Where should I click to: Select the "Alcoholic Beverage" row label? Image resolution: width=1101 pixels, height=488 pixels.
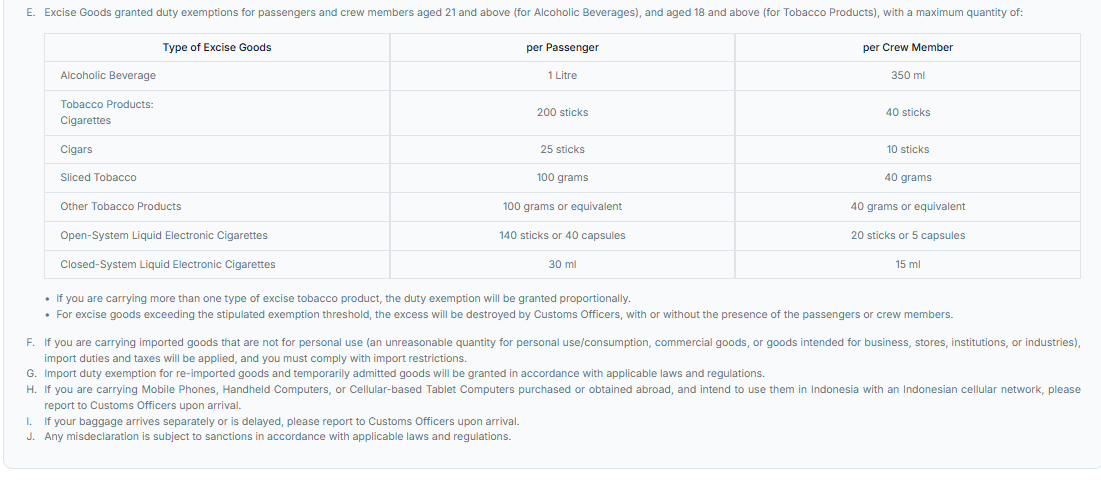tap(108, 76)
